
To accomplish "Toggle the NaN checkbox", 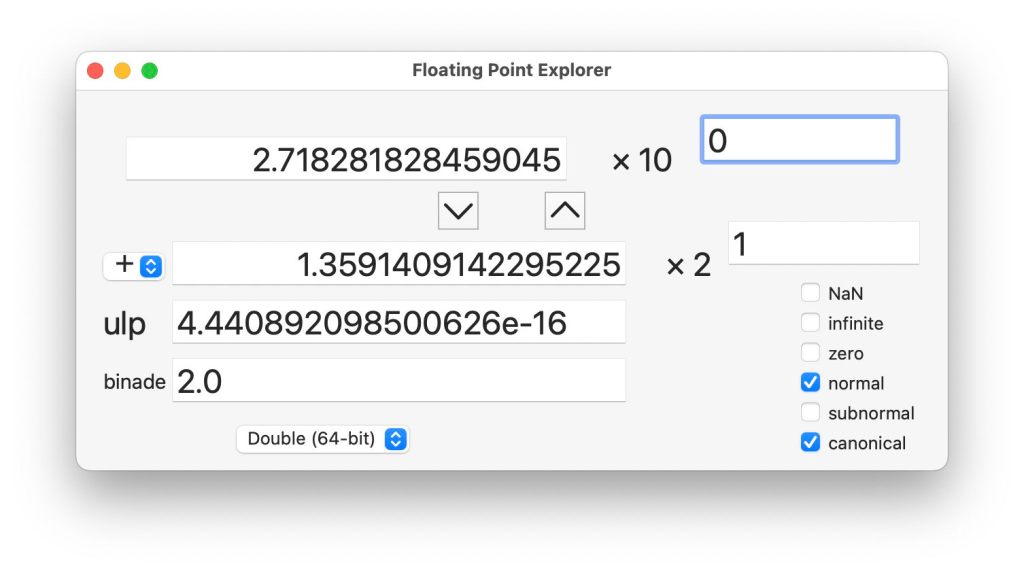I will (x=810, y=294).
